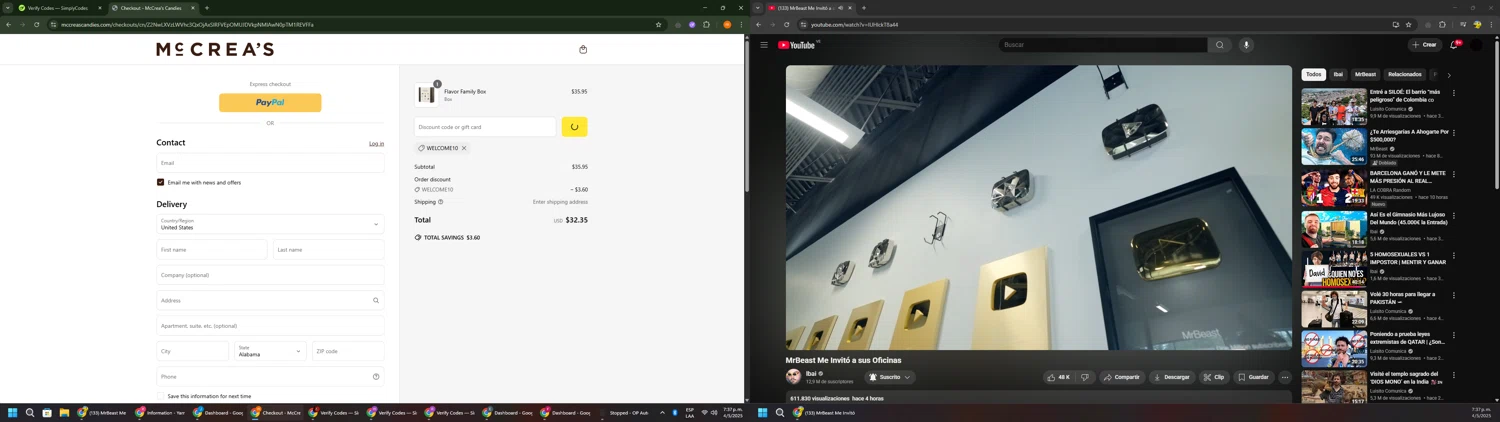Select the Relacionados filter chip
The width and height of the screenshot is (1500, 422).
coord(1405,74)
